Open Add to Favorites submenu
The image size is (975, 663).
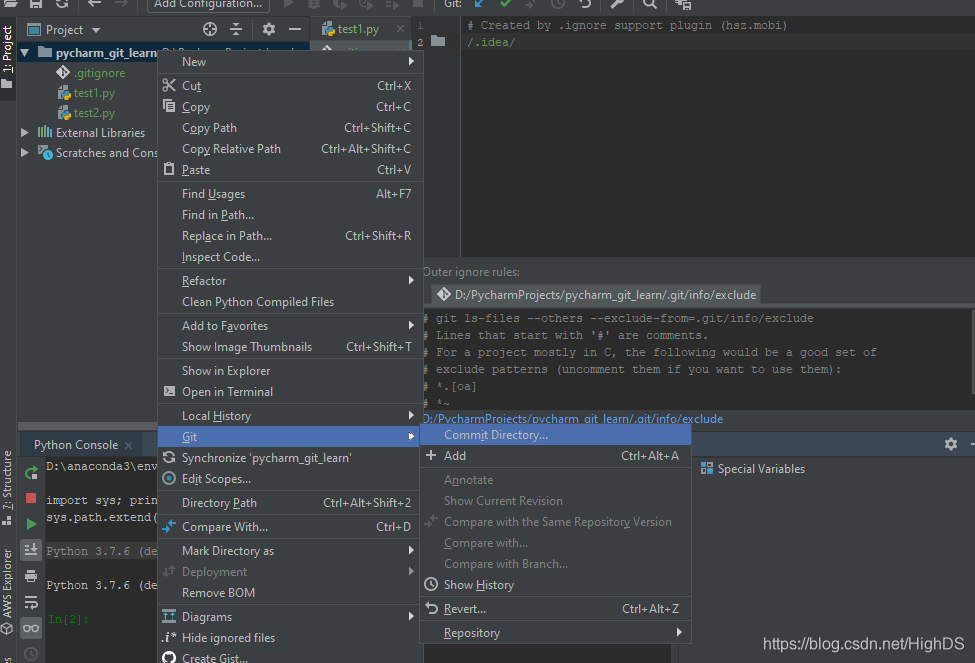point(290,326)
